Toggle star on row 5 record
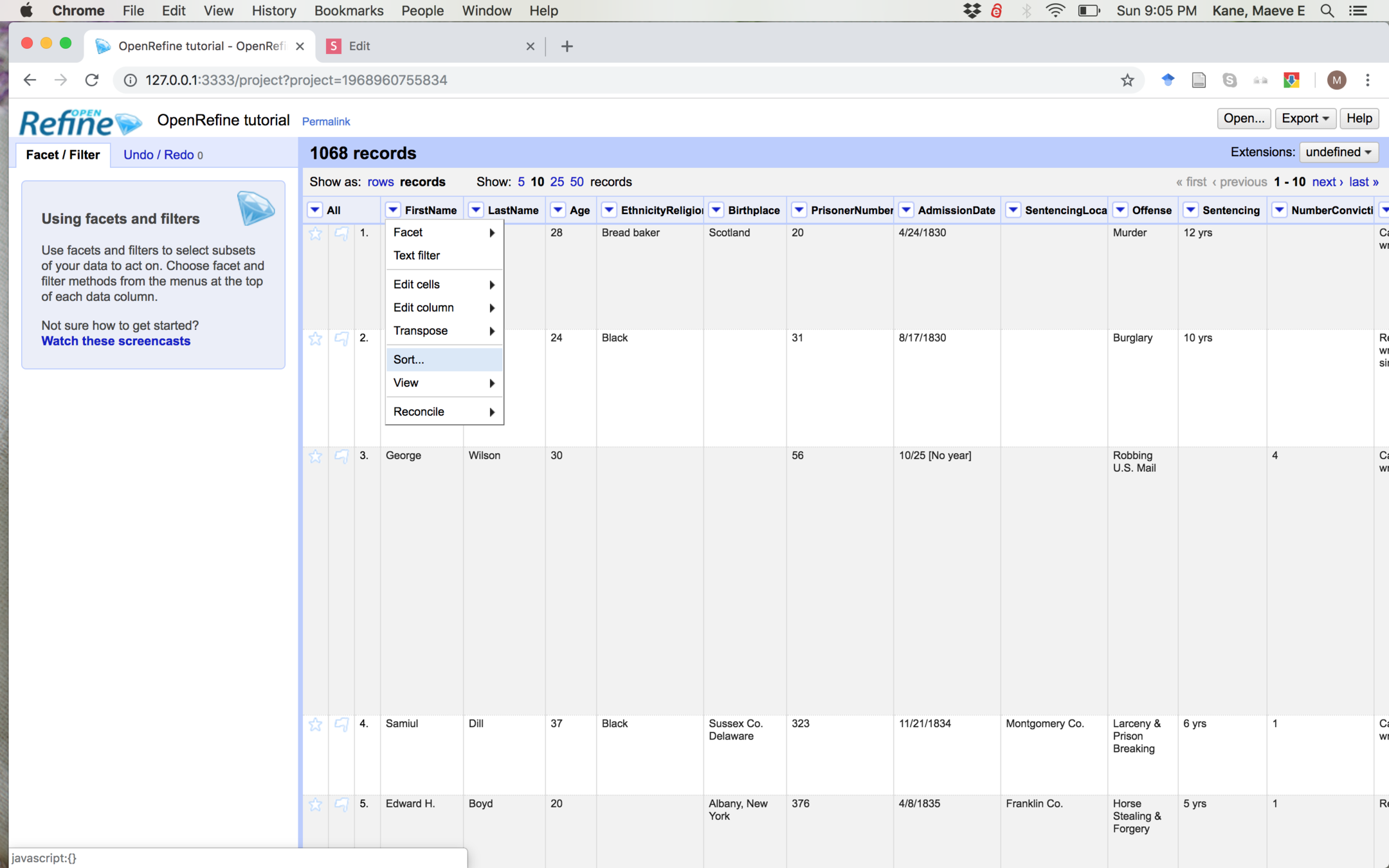Image resolution: width=1389 pixels, height=868 pixels. pyautogui.click(x=315, y=804)
